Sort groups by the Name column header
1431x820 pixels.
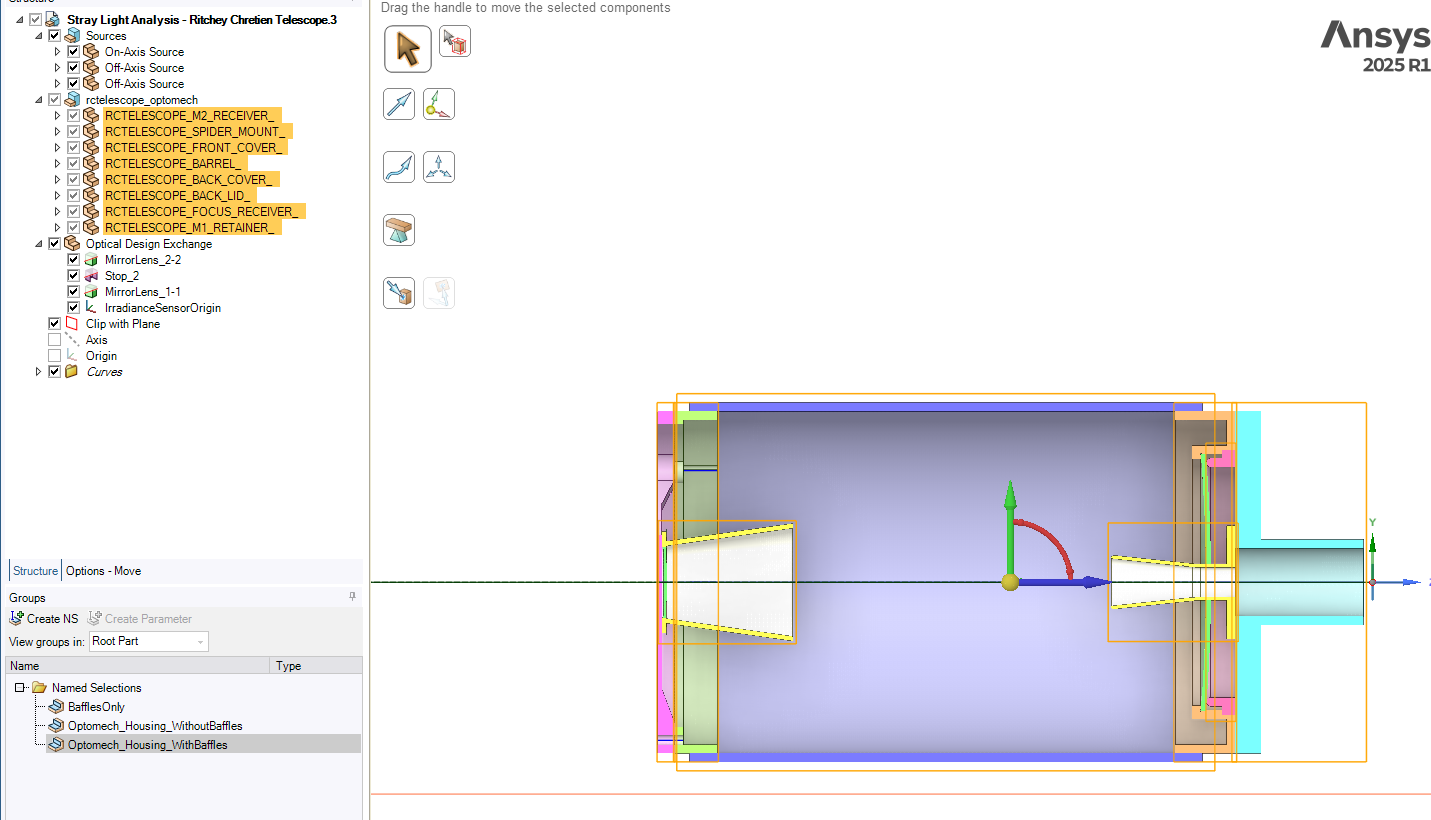pyautogui.click(x=138, y=666)
